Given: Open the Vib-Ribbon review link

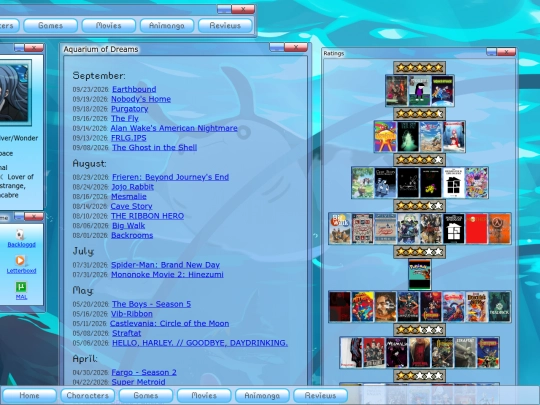Looking at the screenshot, I should [132, 314].
